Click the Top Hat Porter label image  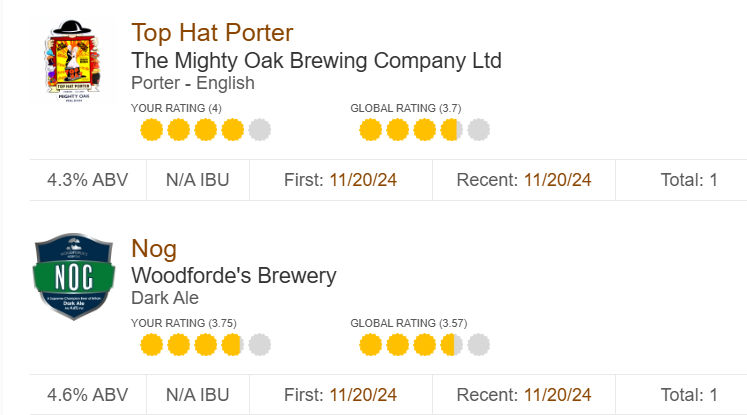point(67,60)
